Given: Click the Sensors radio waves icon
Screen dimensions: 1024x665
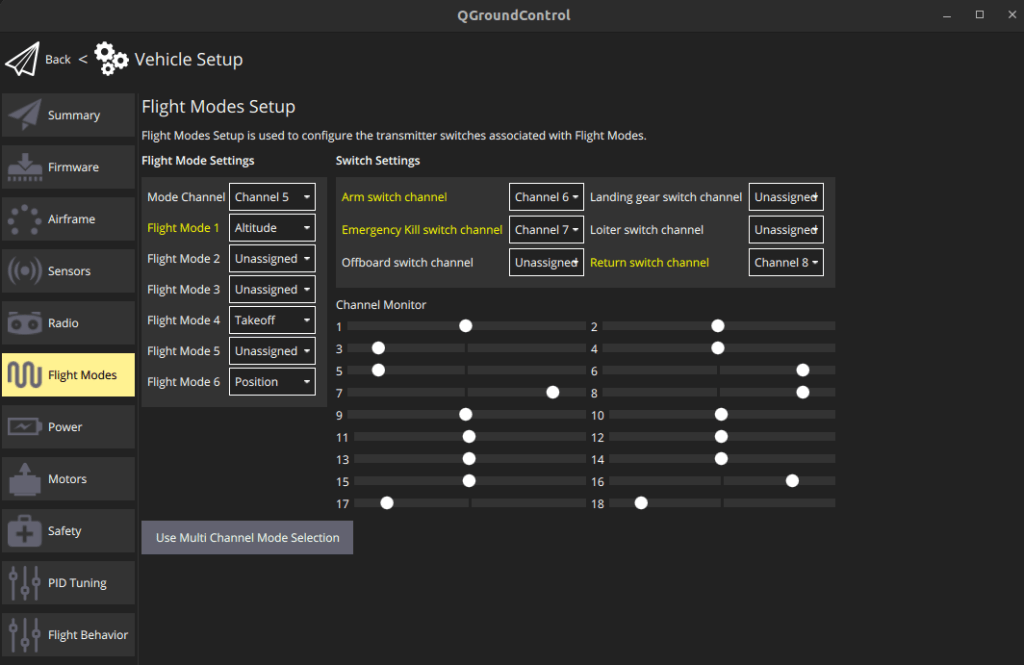Looking at the screenshot, I should 25,272.
